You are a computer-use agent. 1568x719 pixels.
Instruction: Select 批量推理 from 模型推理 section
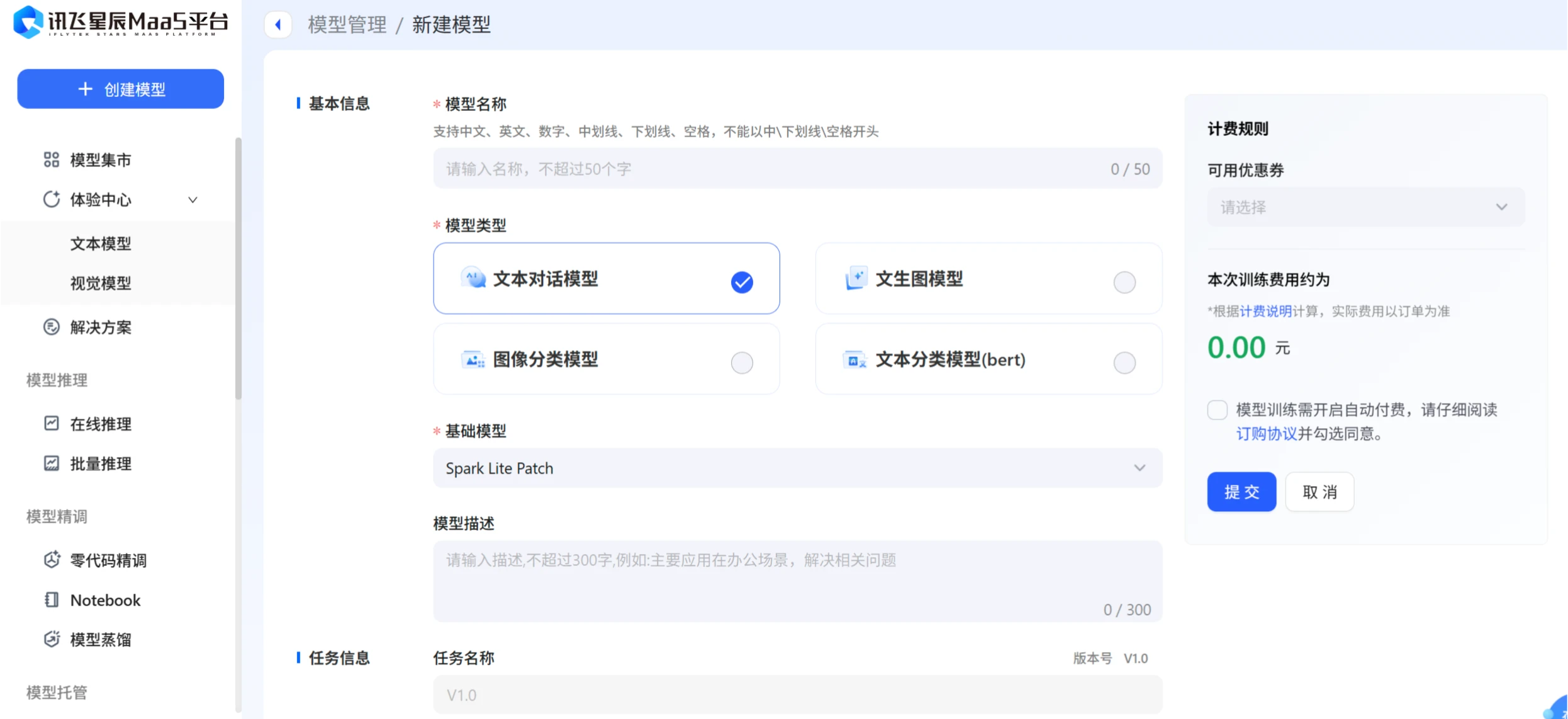click(101, 464)
